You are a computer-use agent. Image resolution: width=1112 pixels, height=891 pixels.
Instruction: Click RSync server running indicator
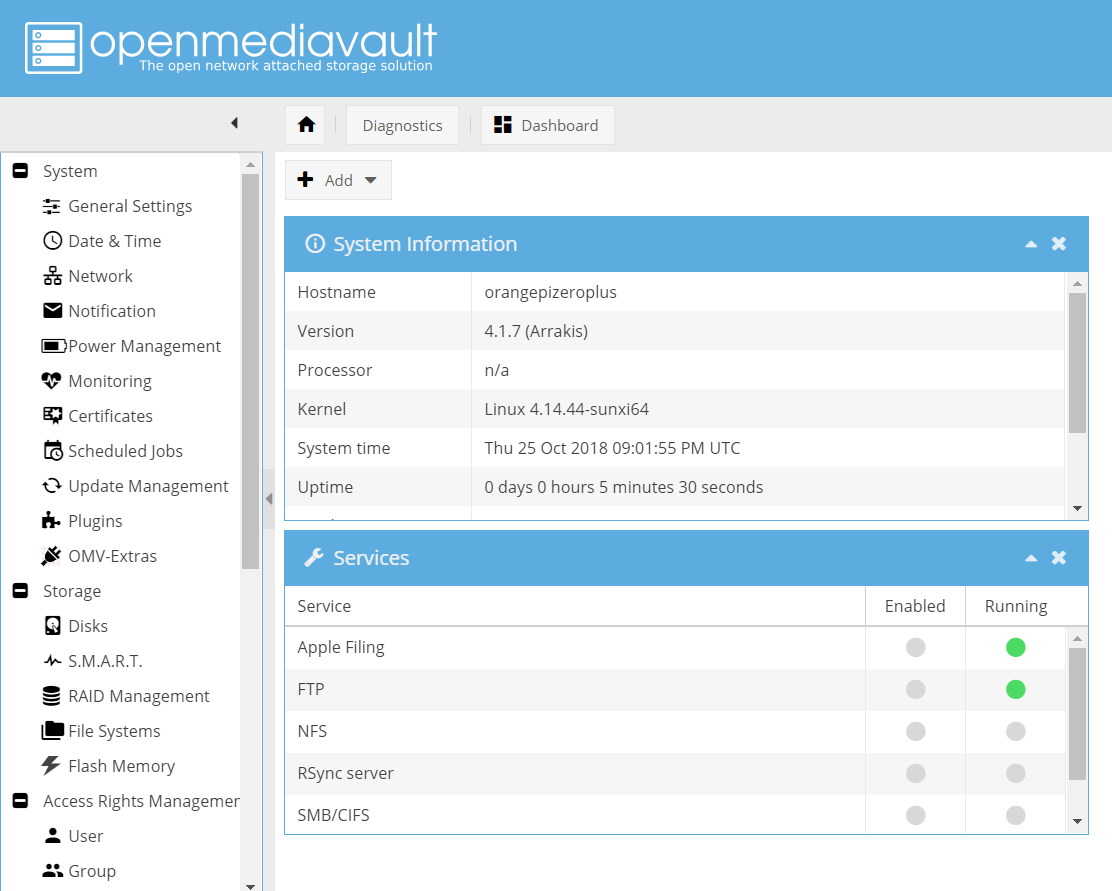click(1016, 773)
